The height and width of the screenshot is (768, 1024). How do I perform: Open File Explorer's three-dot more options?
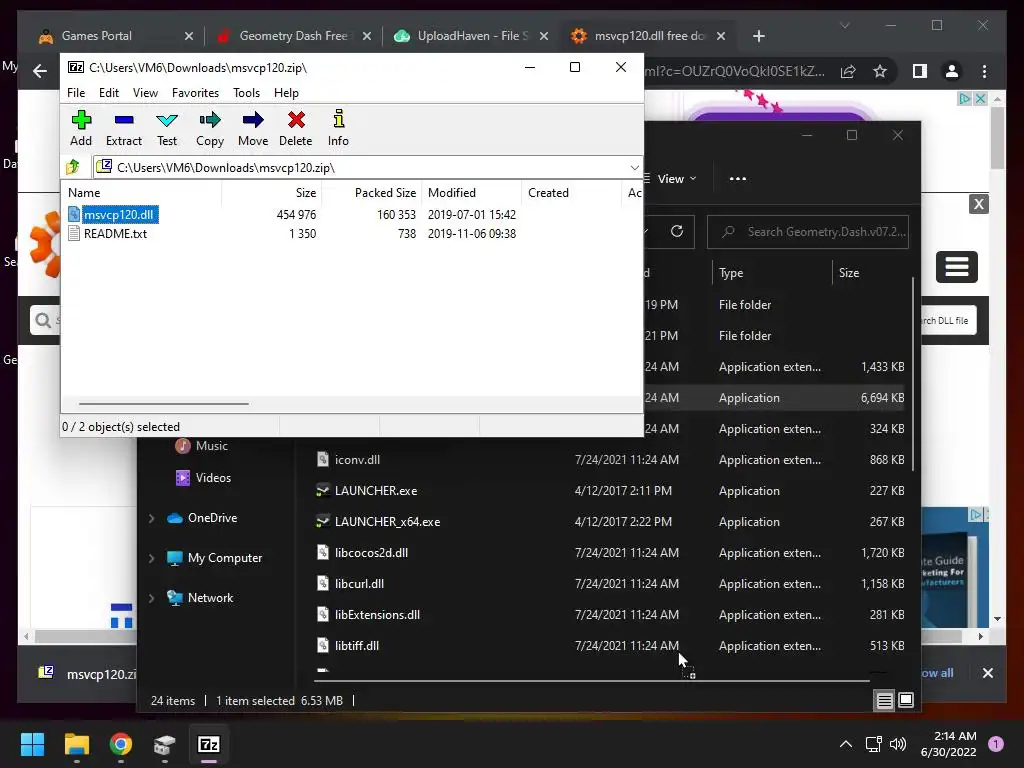click(x=738, y=178)
